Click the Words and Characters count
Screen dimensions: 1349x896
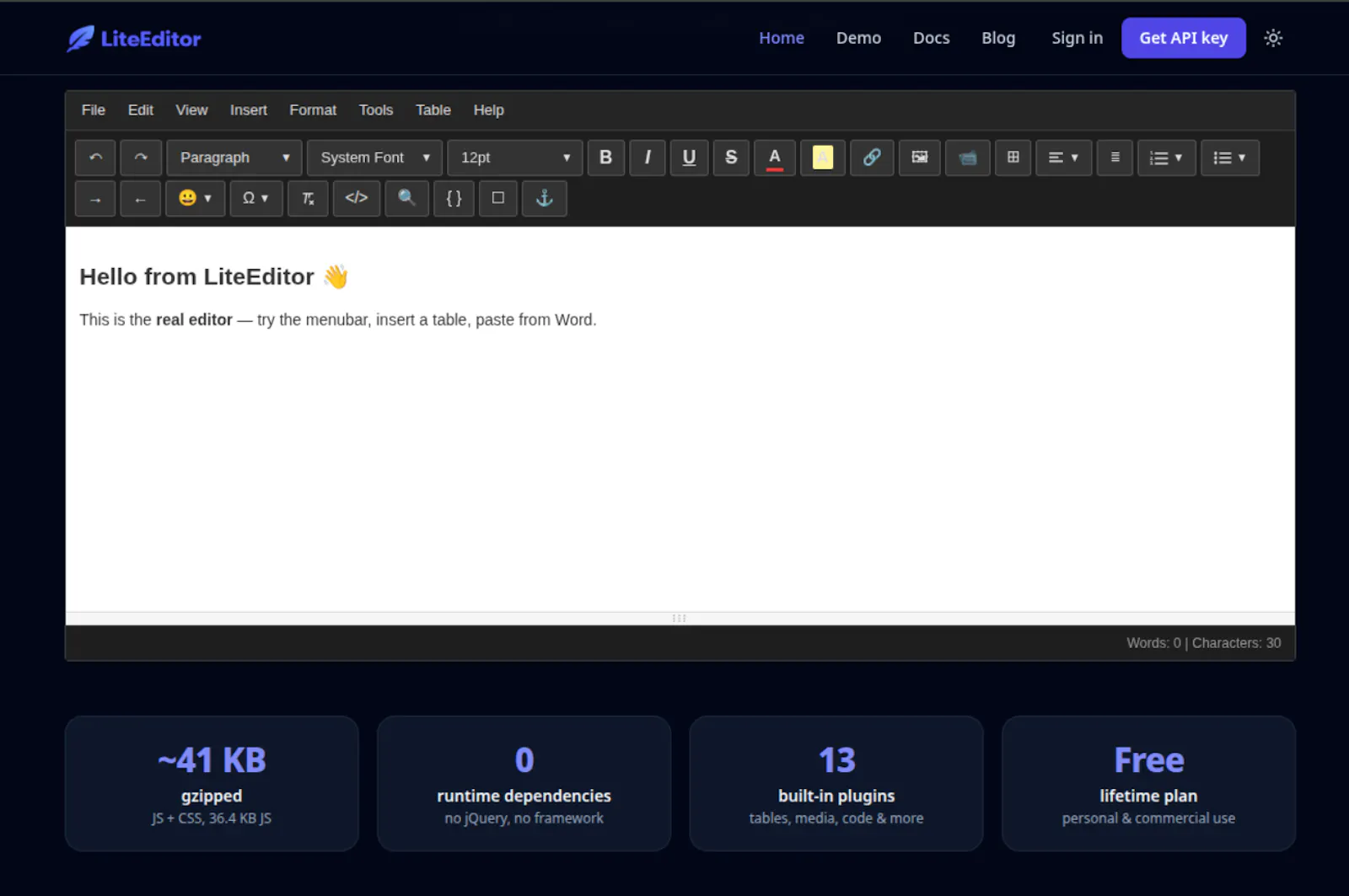[x=1203, y=643]
